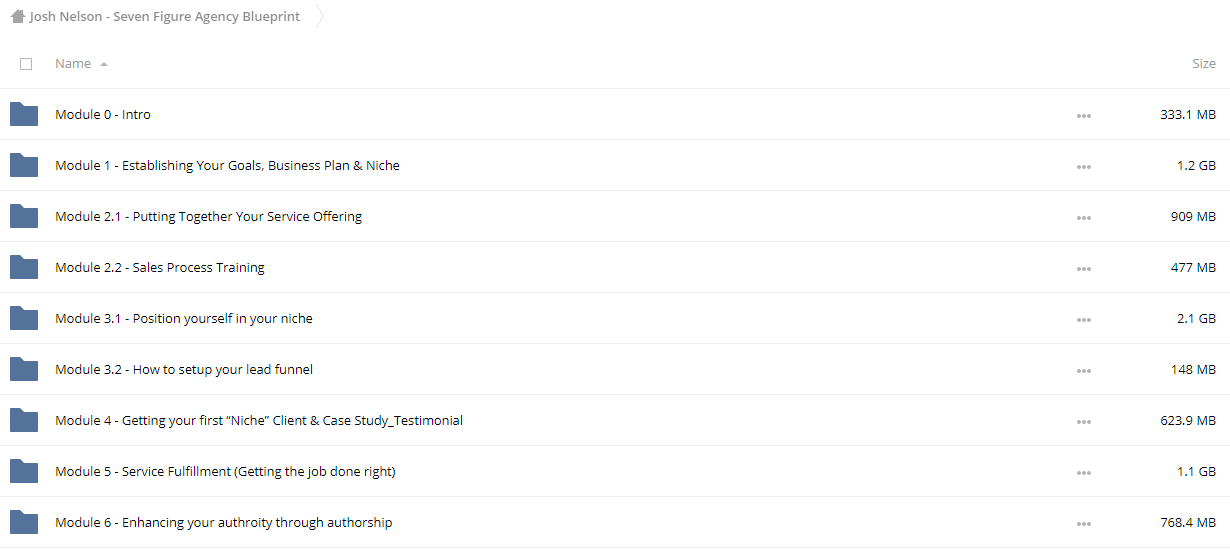Tick the select-all checkbox in the header

pyautogui.click(x=26, y=64)
